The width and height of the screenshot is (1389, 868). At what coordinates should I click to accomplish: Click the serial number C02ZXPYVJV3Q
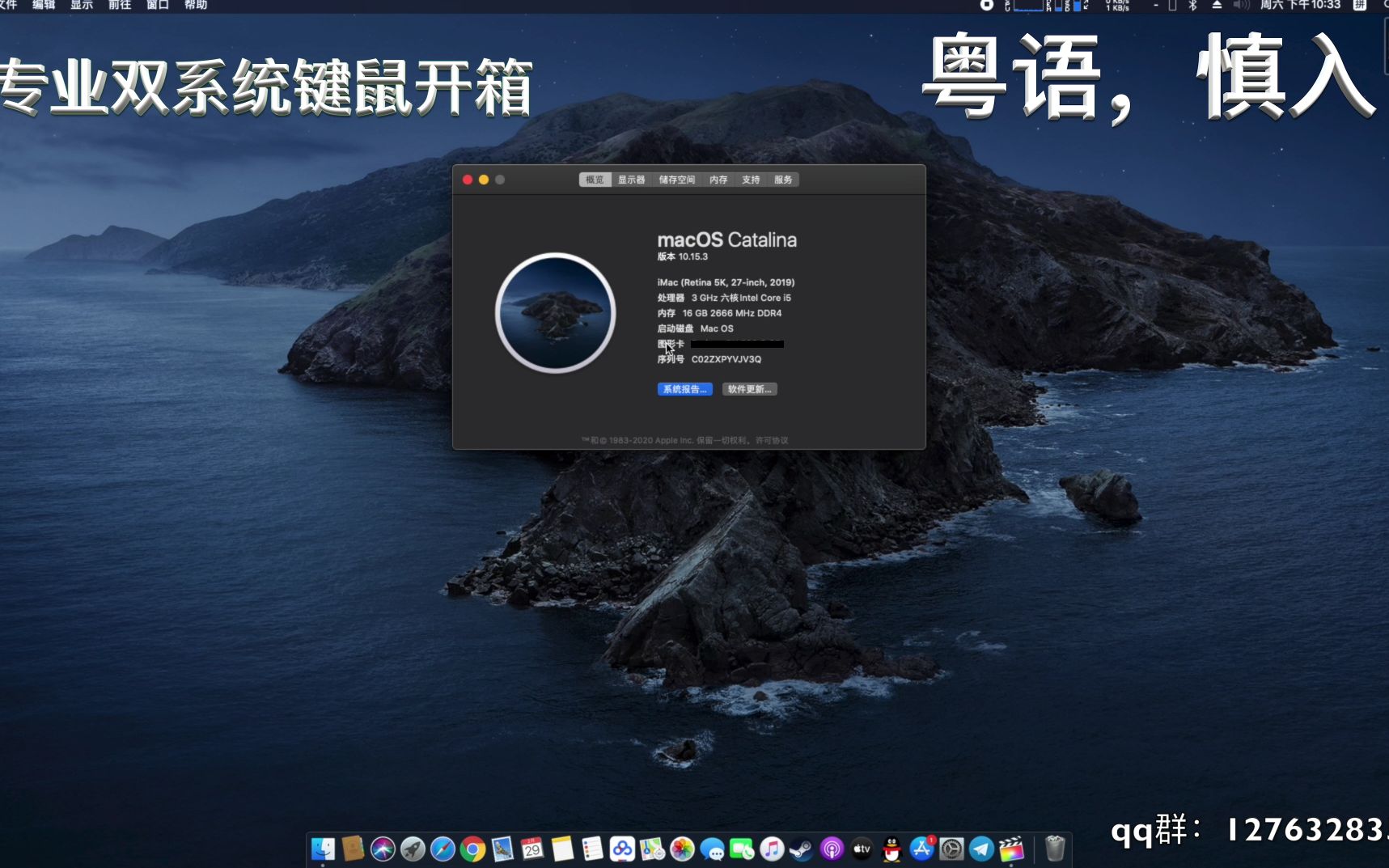[726, 359]
